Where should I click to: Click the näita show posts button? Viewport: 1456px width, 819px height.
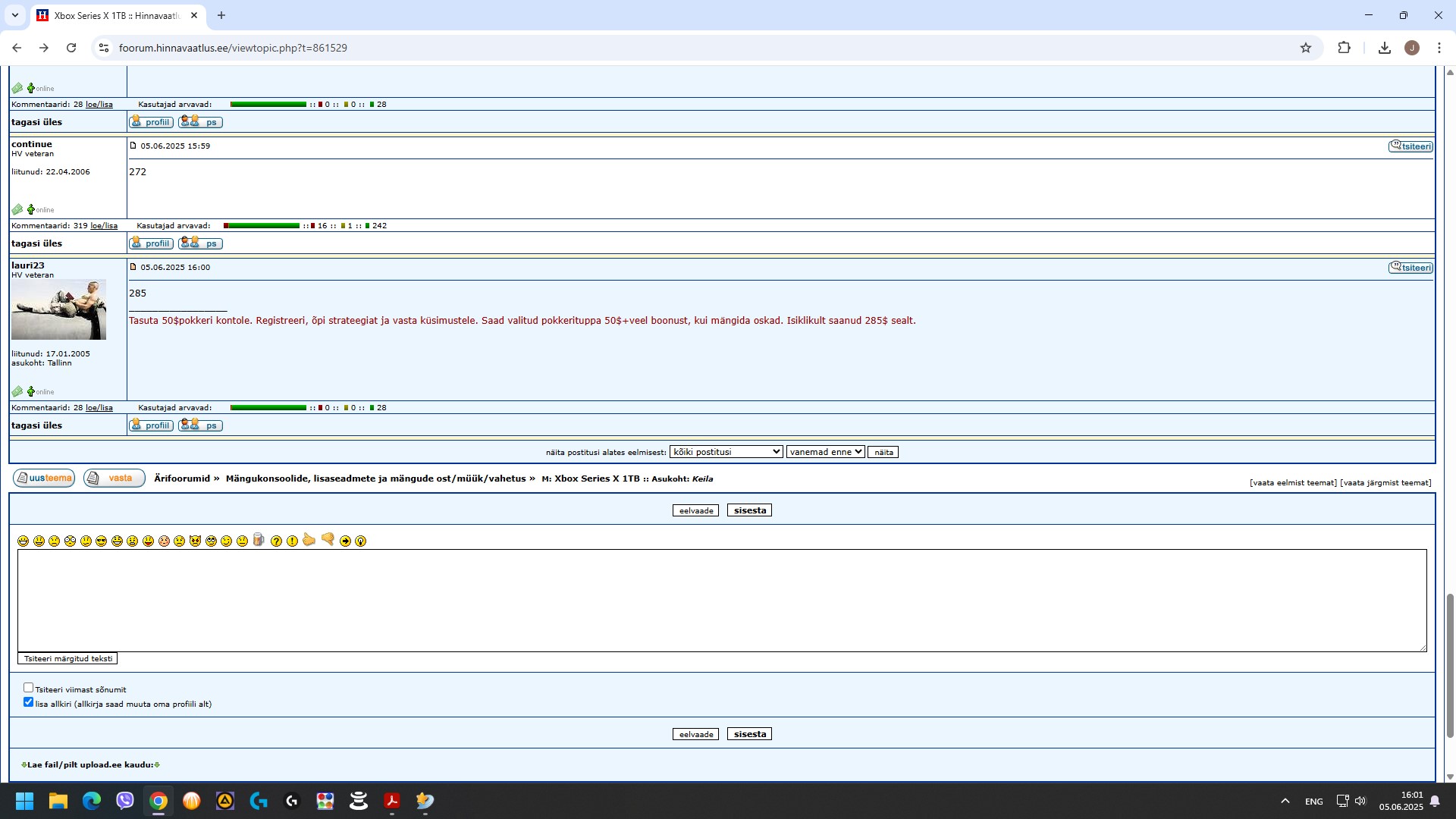tap(883, 452)
